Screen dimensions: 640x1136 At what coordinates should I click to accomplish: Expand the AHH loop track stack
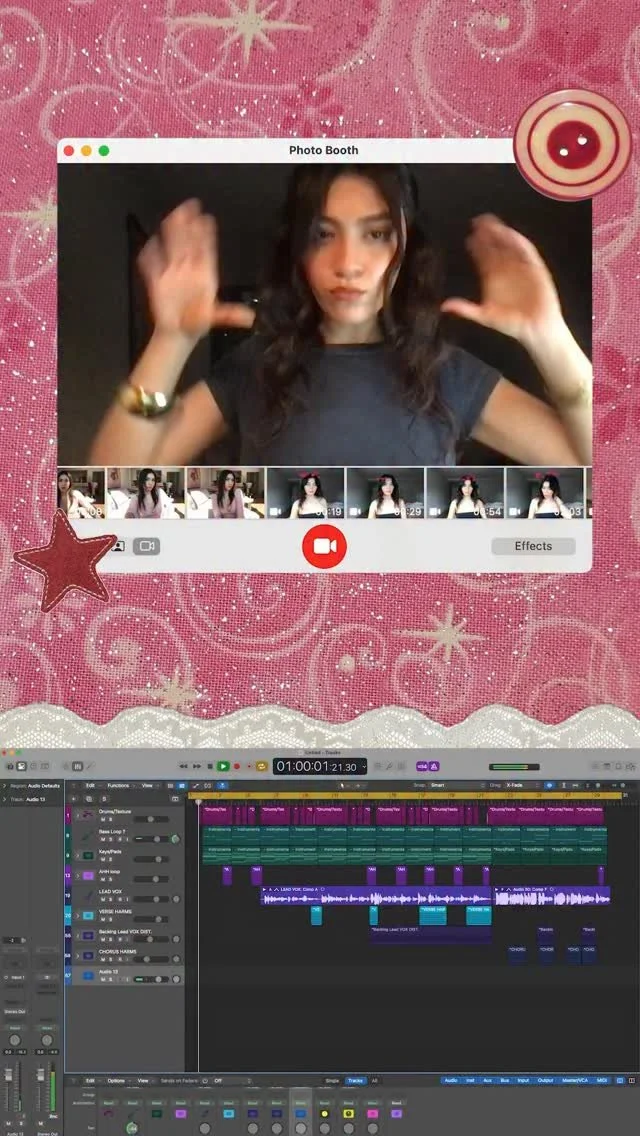tap(78, 875)
